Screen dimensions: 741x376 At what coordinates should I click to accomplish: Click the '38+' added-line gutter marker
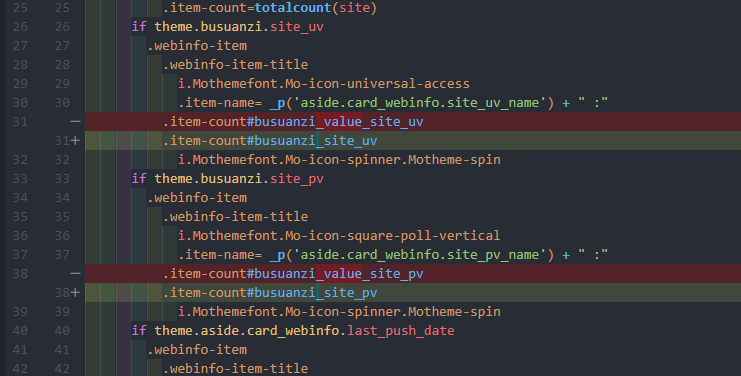click(x=67, y=292)
